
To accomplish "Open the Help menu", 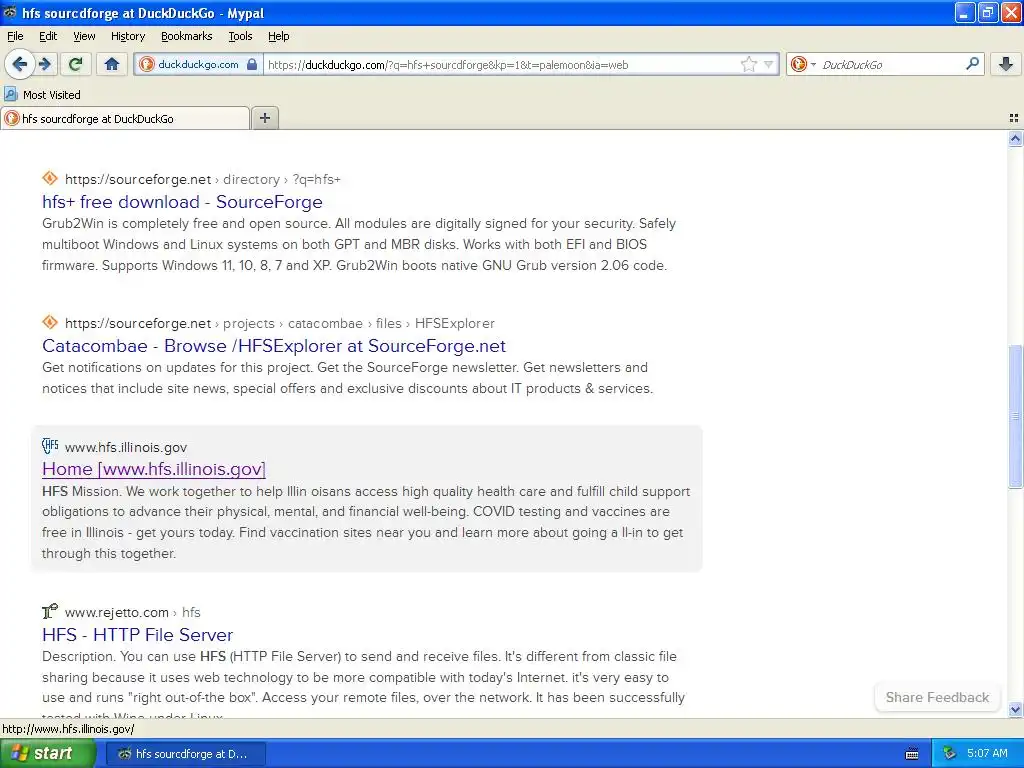I will (278, 36).
